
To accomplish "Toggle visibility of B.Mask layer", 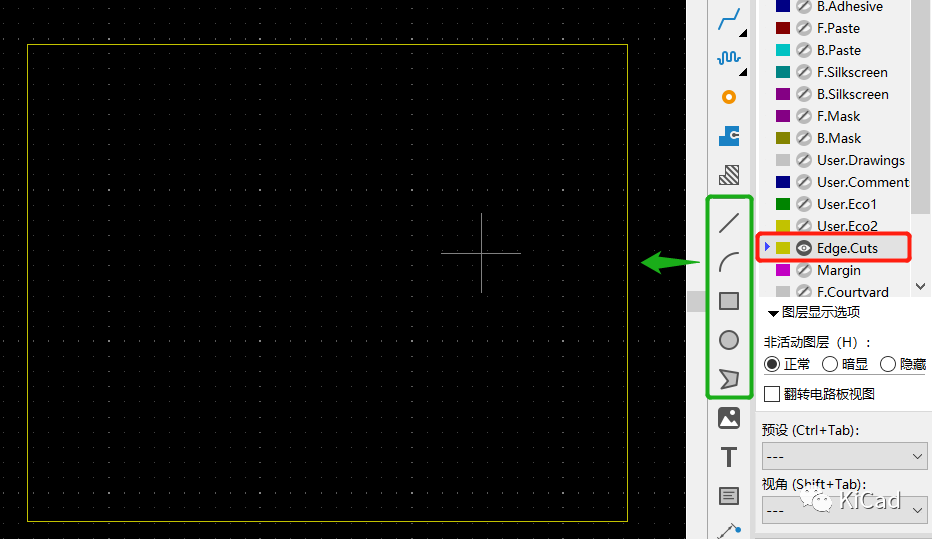I will [804, 138].
